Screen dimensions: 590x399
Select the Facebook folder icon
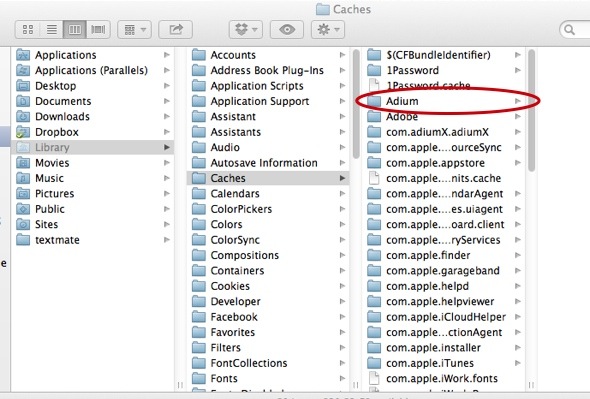point(199,317)
